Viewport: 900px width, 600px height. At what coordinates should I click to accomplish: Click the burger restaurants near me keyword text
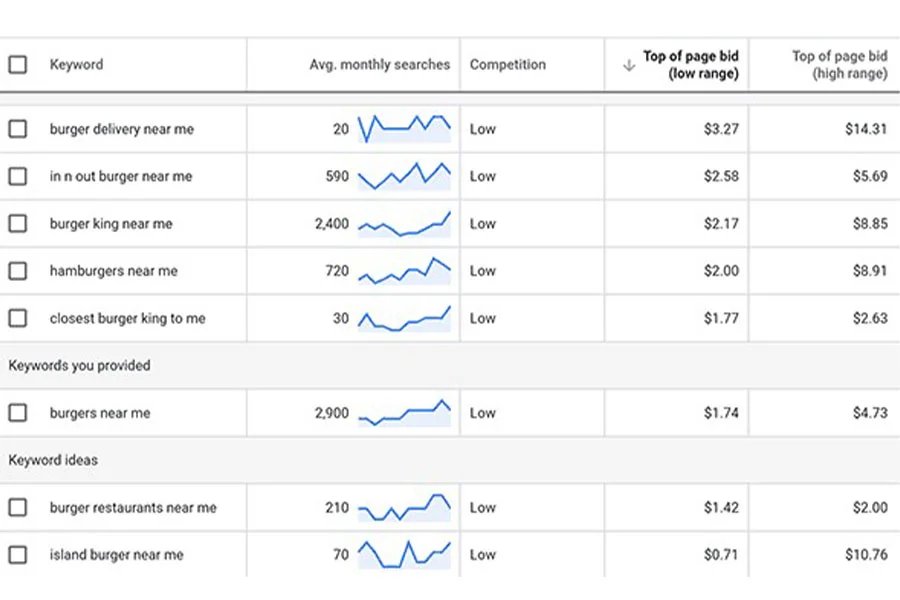coord(133,508)
